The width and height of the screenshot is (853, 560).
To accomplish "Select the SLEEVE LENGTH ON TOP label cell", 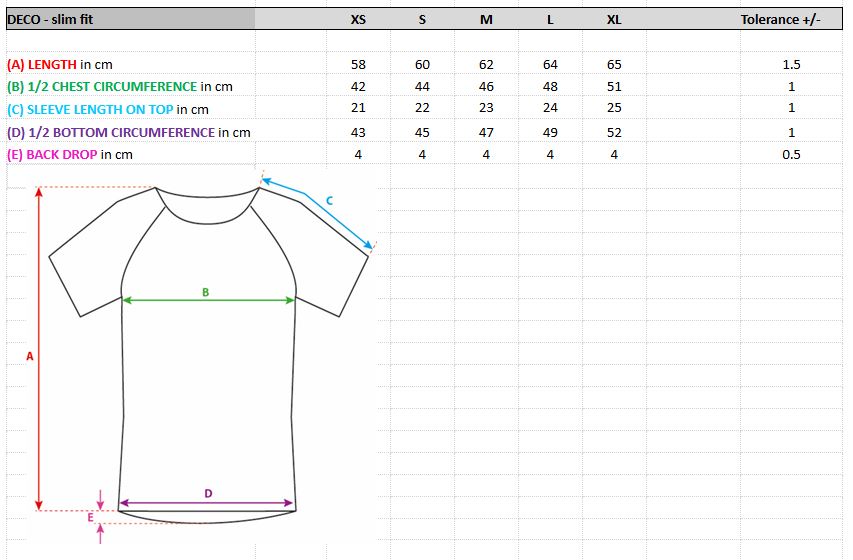I will pos(108,109).
